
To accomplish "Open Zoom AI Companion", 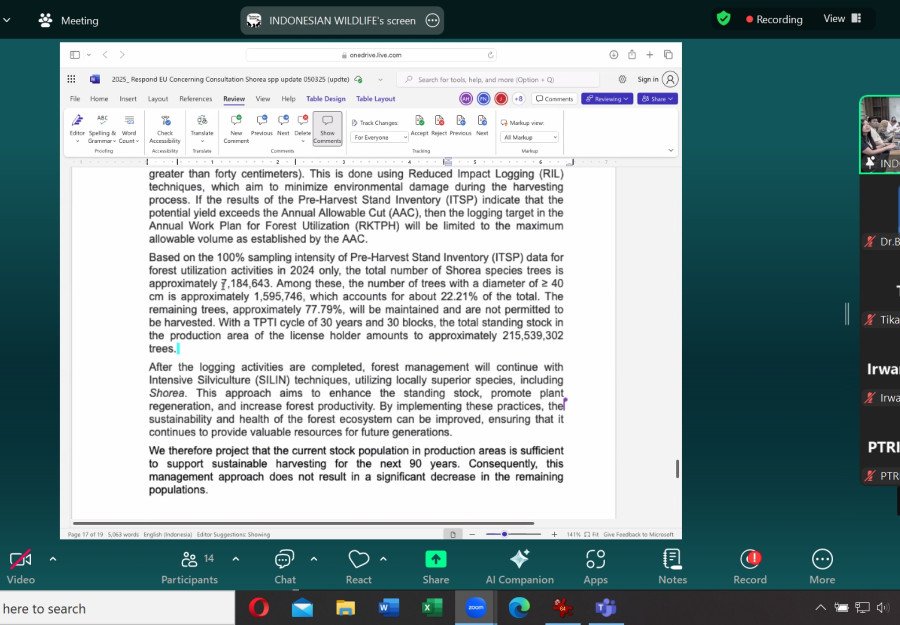I will tap(519, 566).
